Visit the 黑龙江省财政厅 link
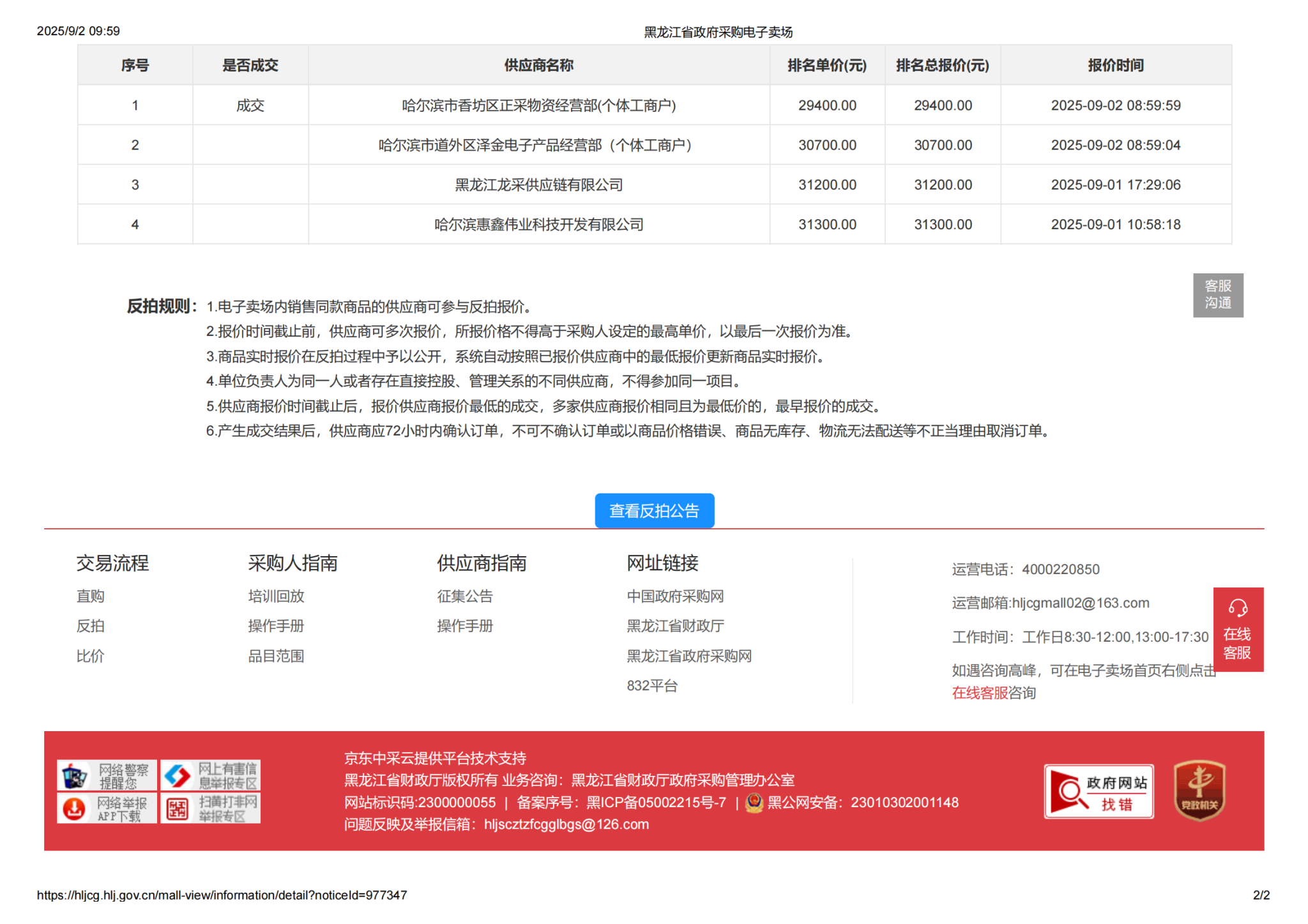 674,626
